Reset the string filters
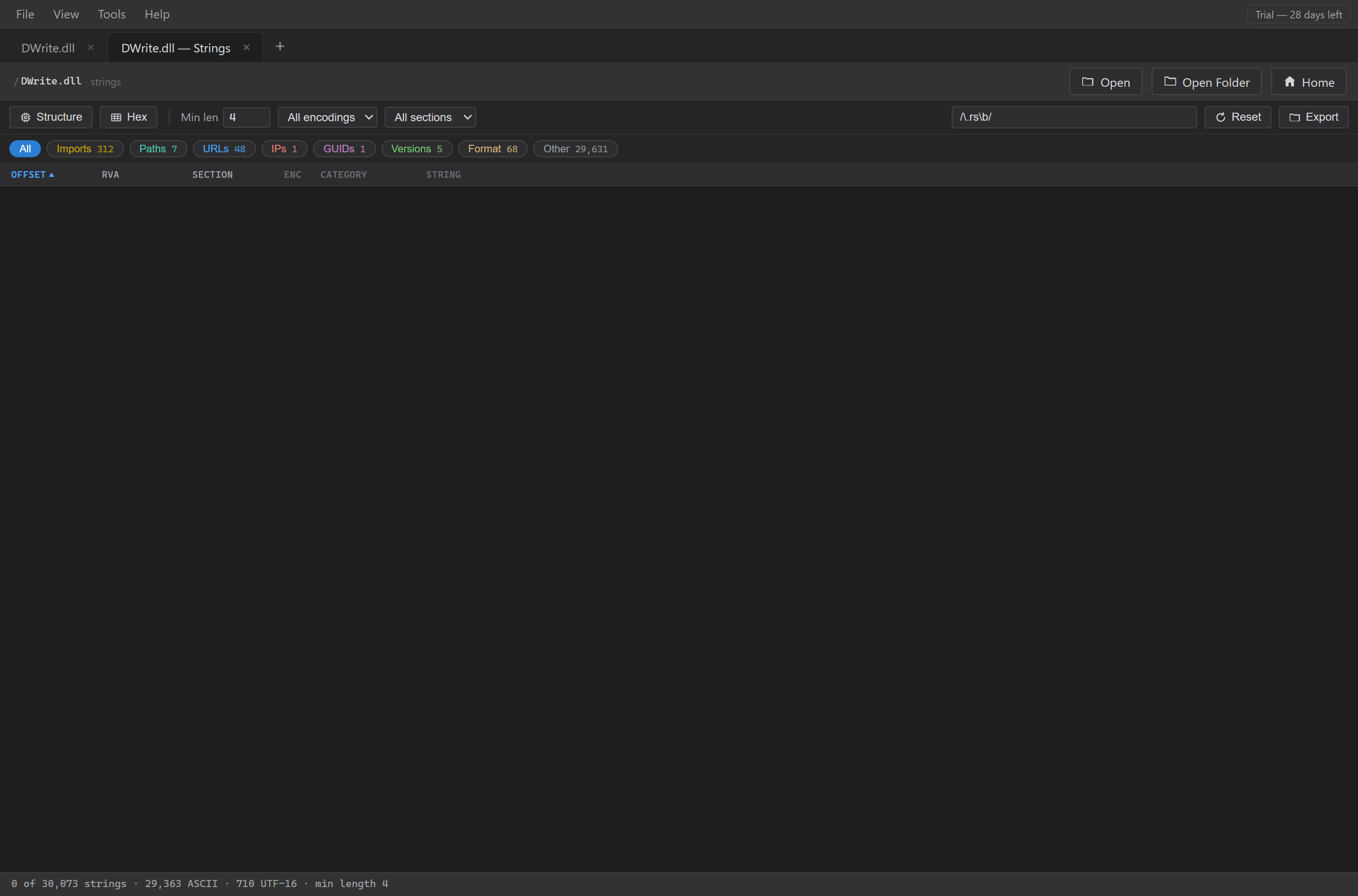This screenshot has width=1358, height=896. click(x=1237, y=117)
